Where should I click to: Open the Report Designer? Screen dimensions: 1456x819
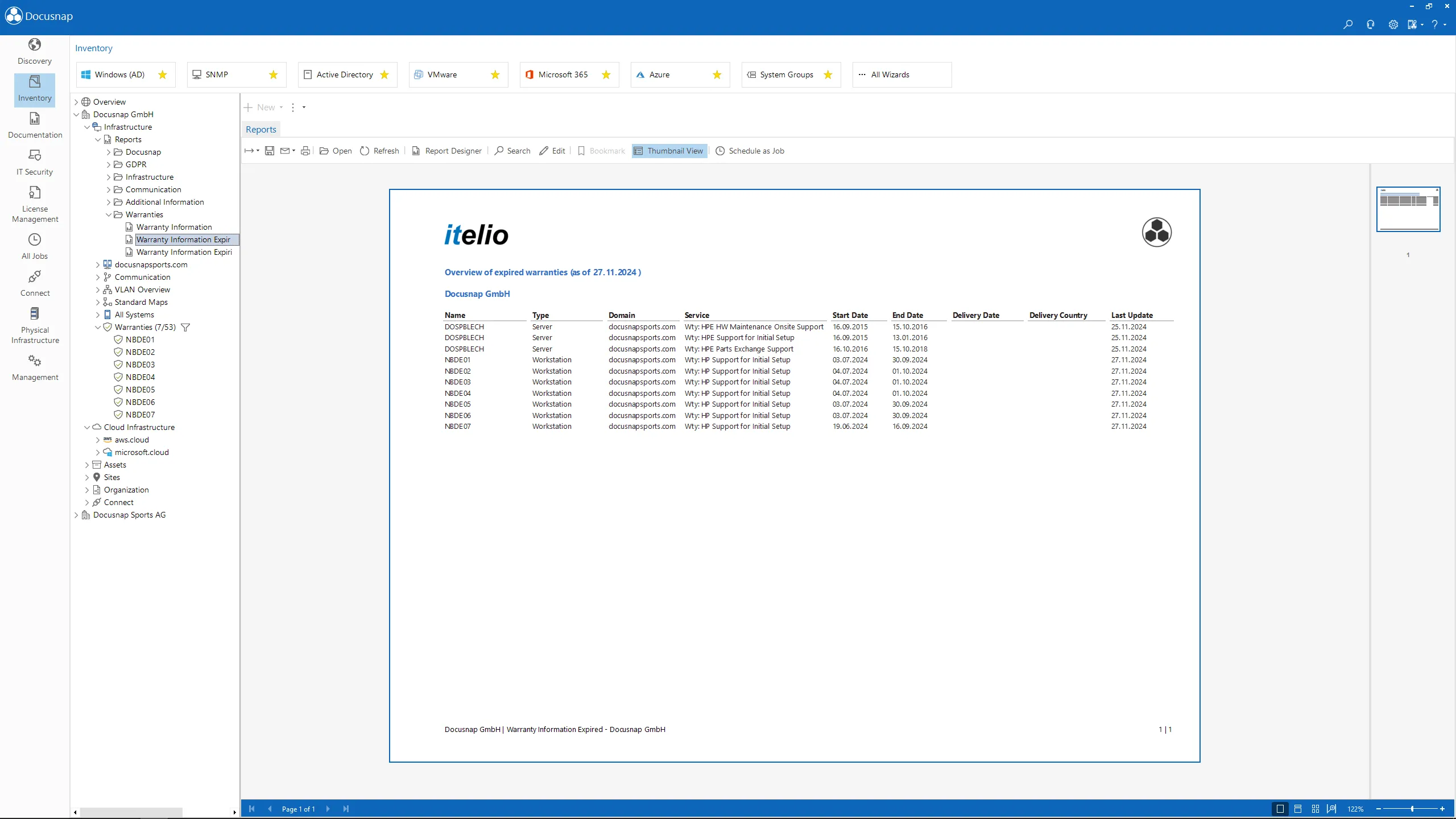447,151
